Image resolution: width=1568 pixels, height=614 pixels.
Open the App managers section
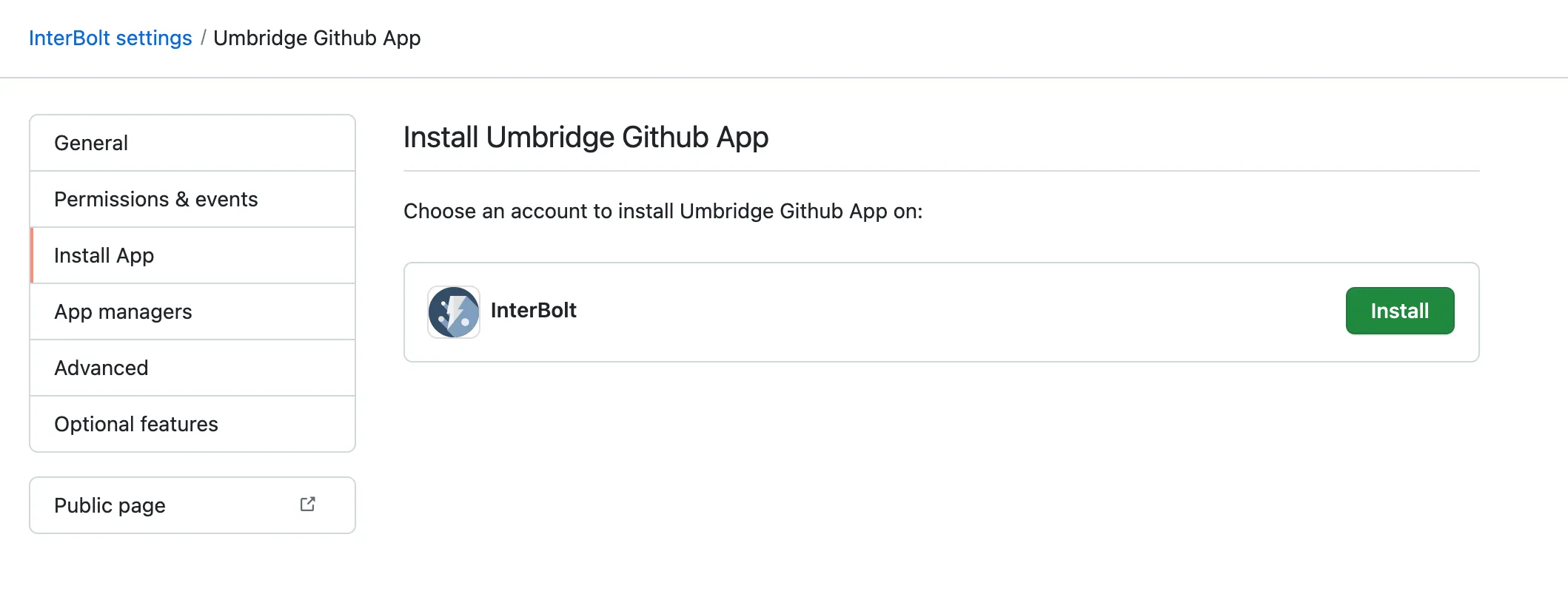[123, 311]
